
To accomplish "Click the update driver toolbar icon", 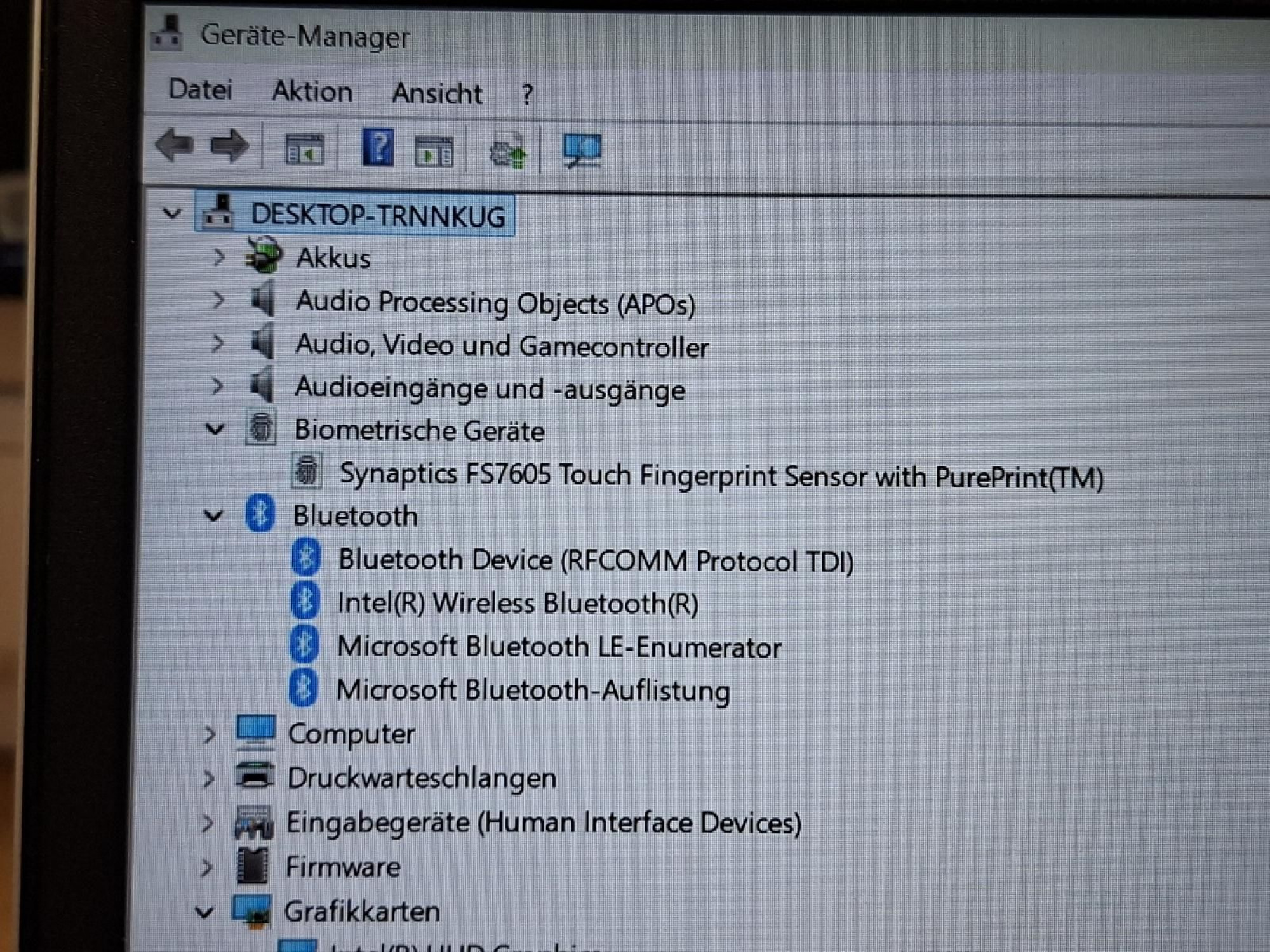I will point(507,152).
